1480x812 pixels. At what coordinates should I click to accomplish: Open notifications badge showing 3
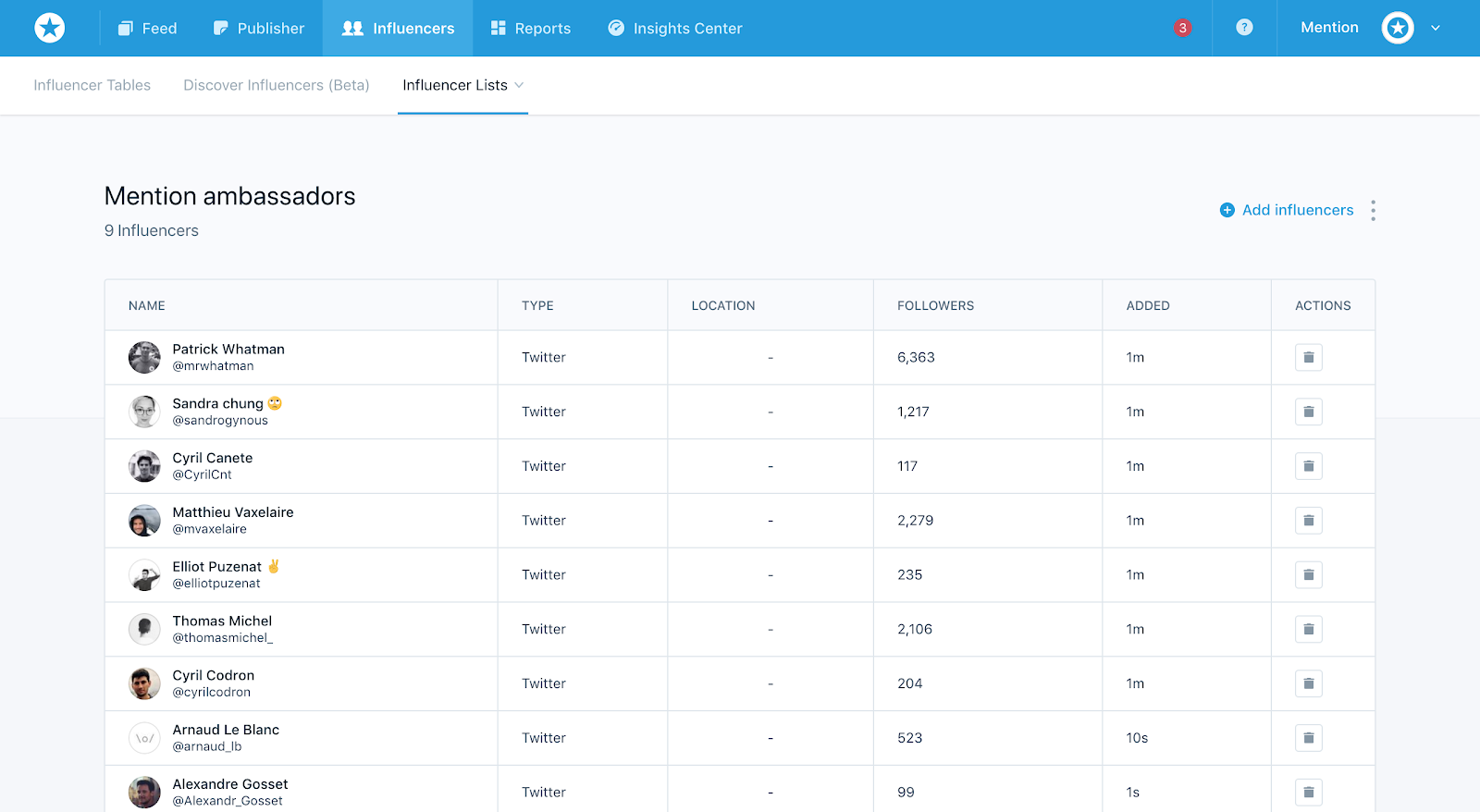[1182, 28]
